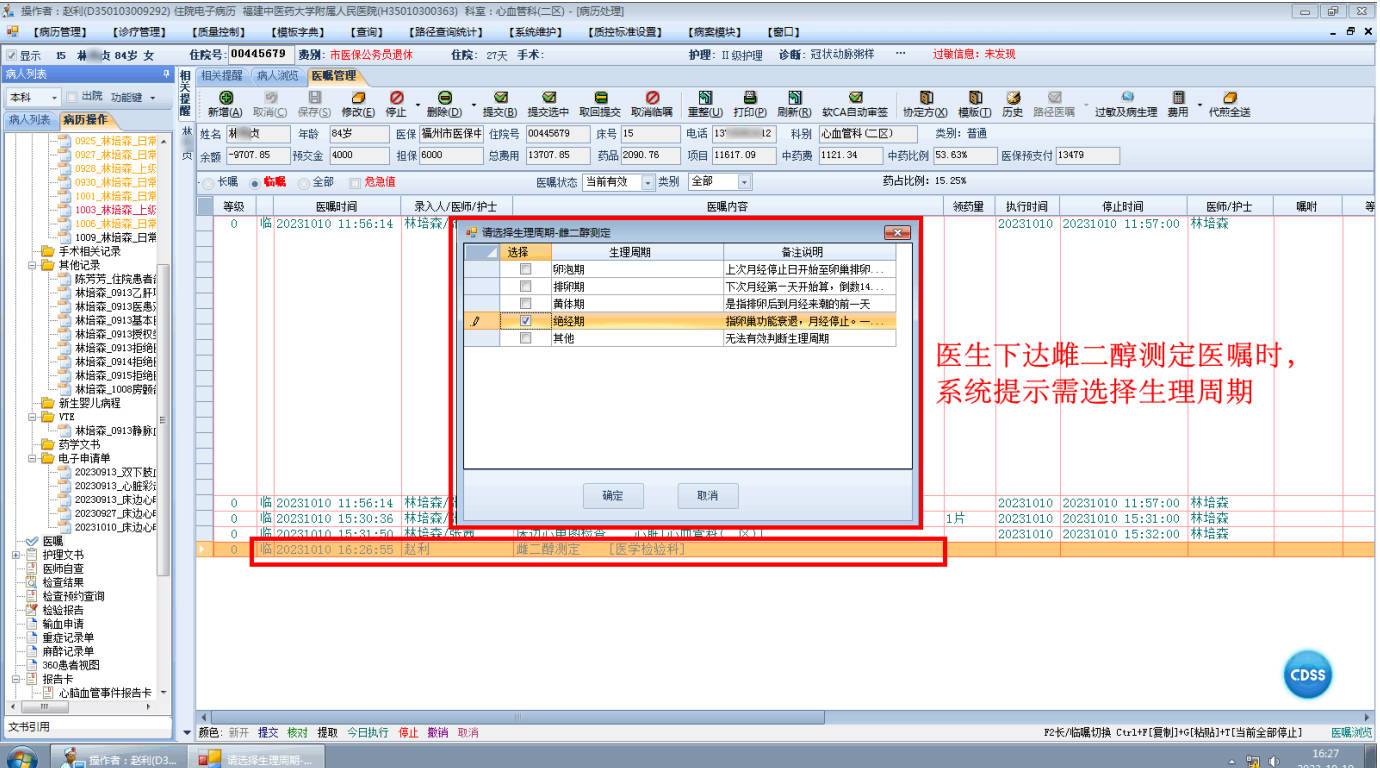
Task: Expand the 护理文书 node
Action: [x=16, y=554]
